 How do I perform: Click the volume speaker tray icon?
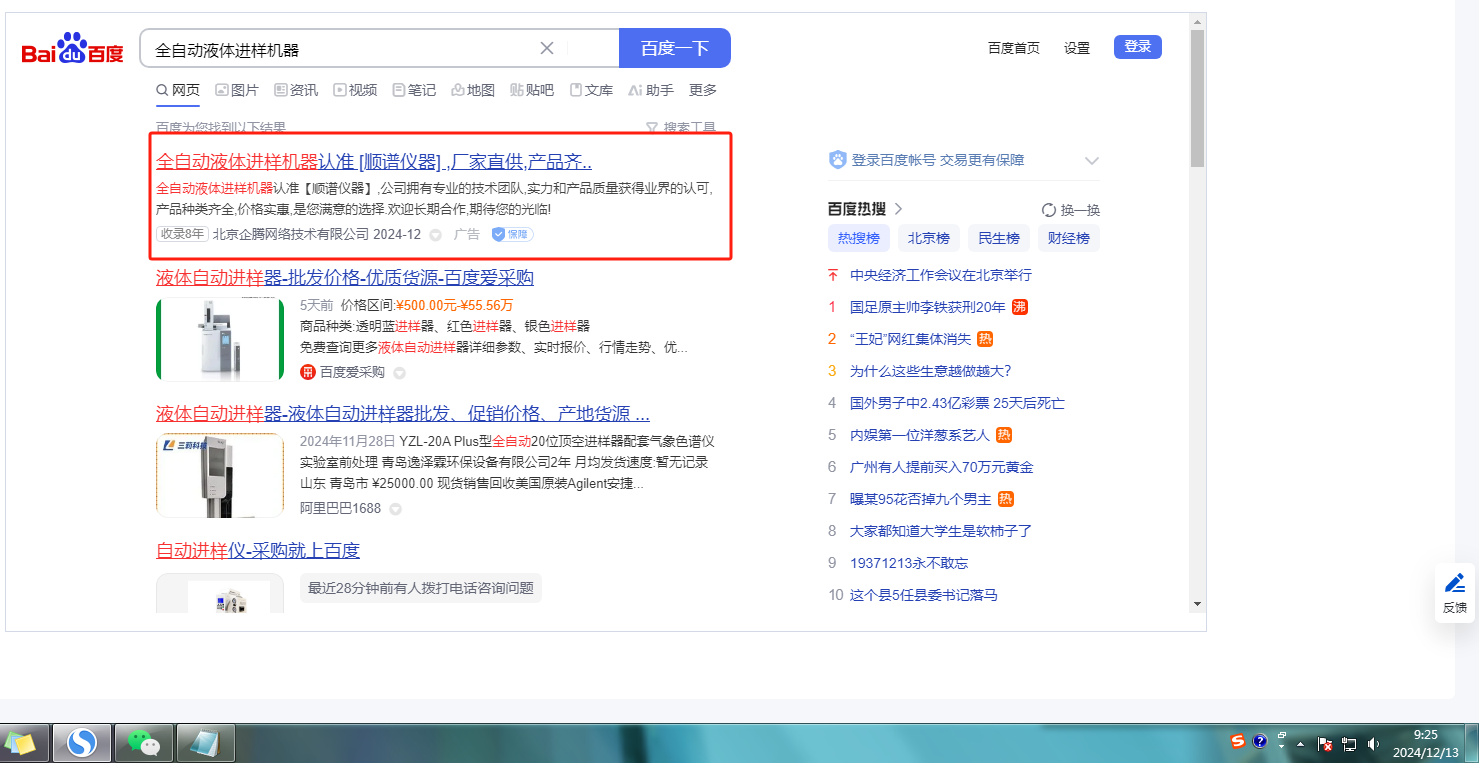1373,744
